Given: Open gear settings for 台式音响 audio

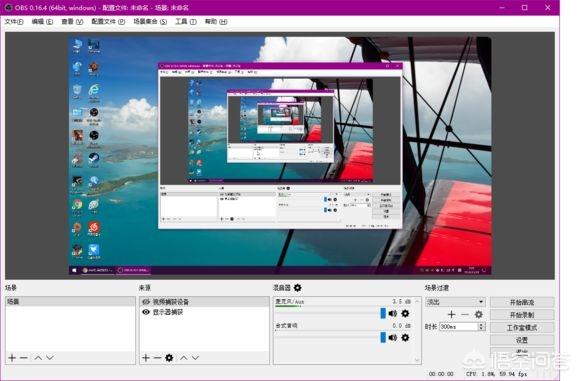Looking at the screenshot, I should pos(405,337).
